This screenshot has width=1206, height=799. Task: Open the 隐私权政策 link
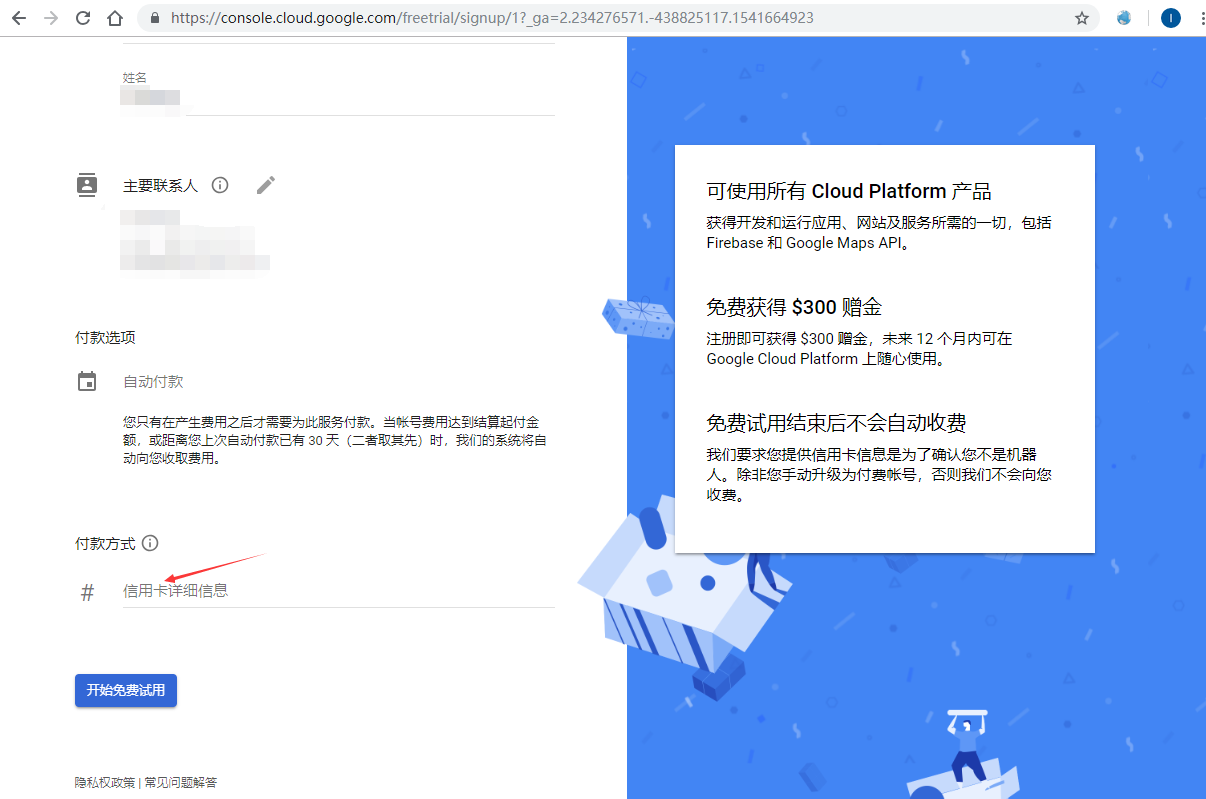point(105,782)
